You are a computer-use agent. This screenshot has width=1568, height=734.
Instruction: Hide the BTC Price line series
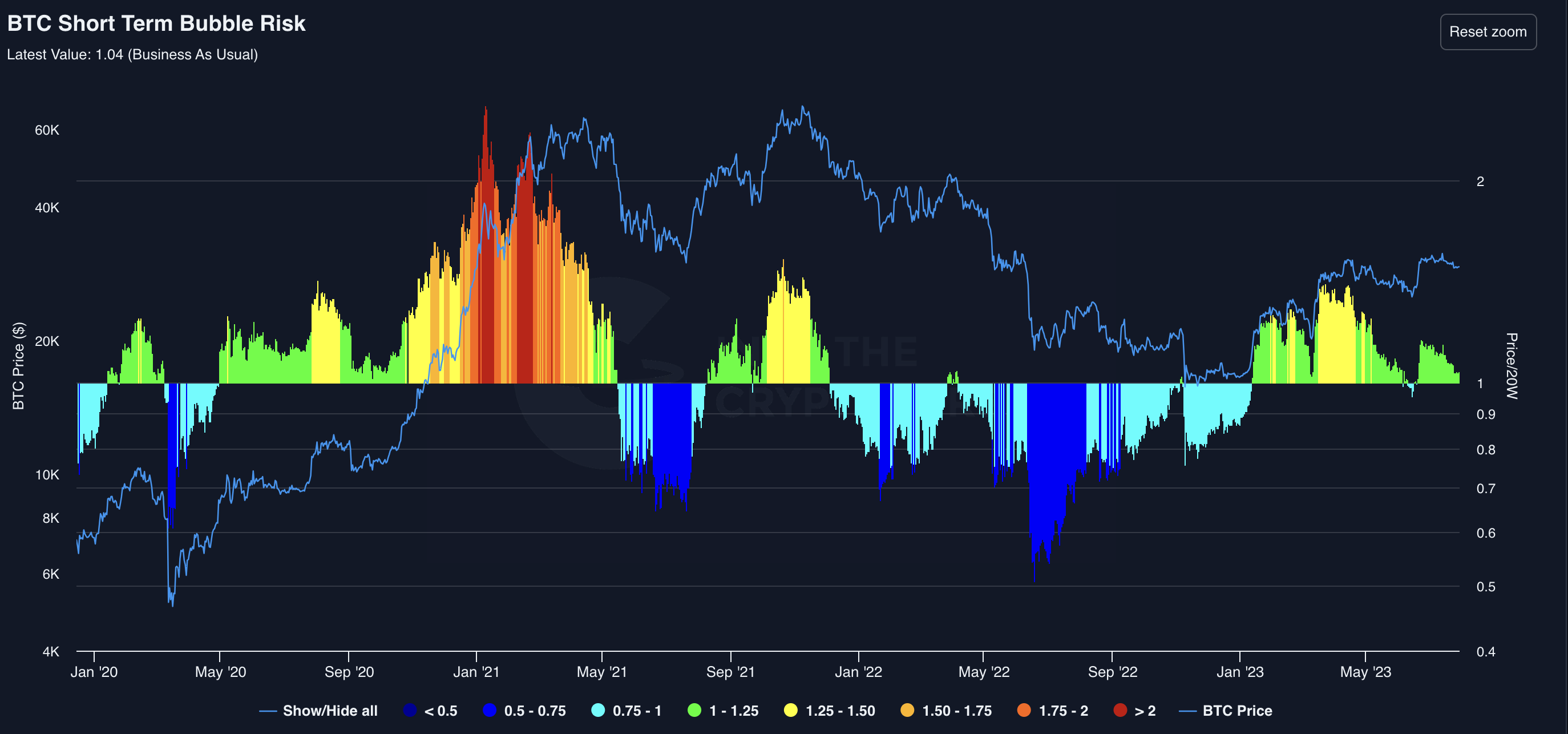1237,710
